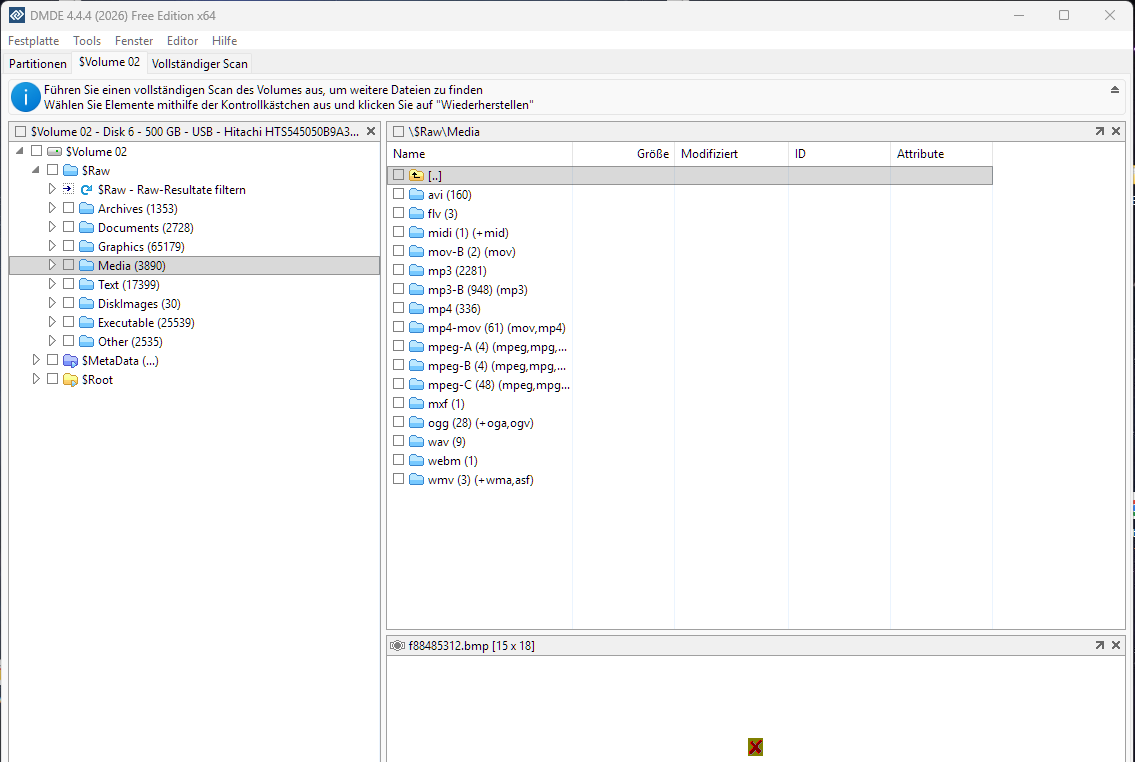1135x762 pixels.
Task: Tick the checkbox for flv (3)
Action: [398, 213]
